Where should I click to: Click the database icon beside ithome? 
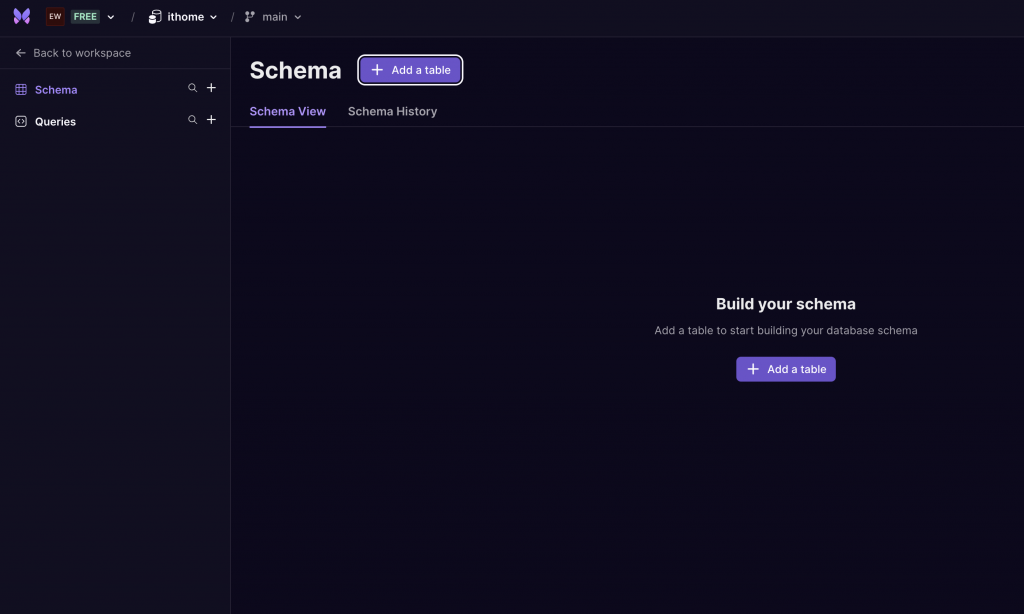155,17
